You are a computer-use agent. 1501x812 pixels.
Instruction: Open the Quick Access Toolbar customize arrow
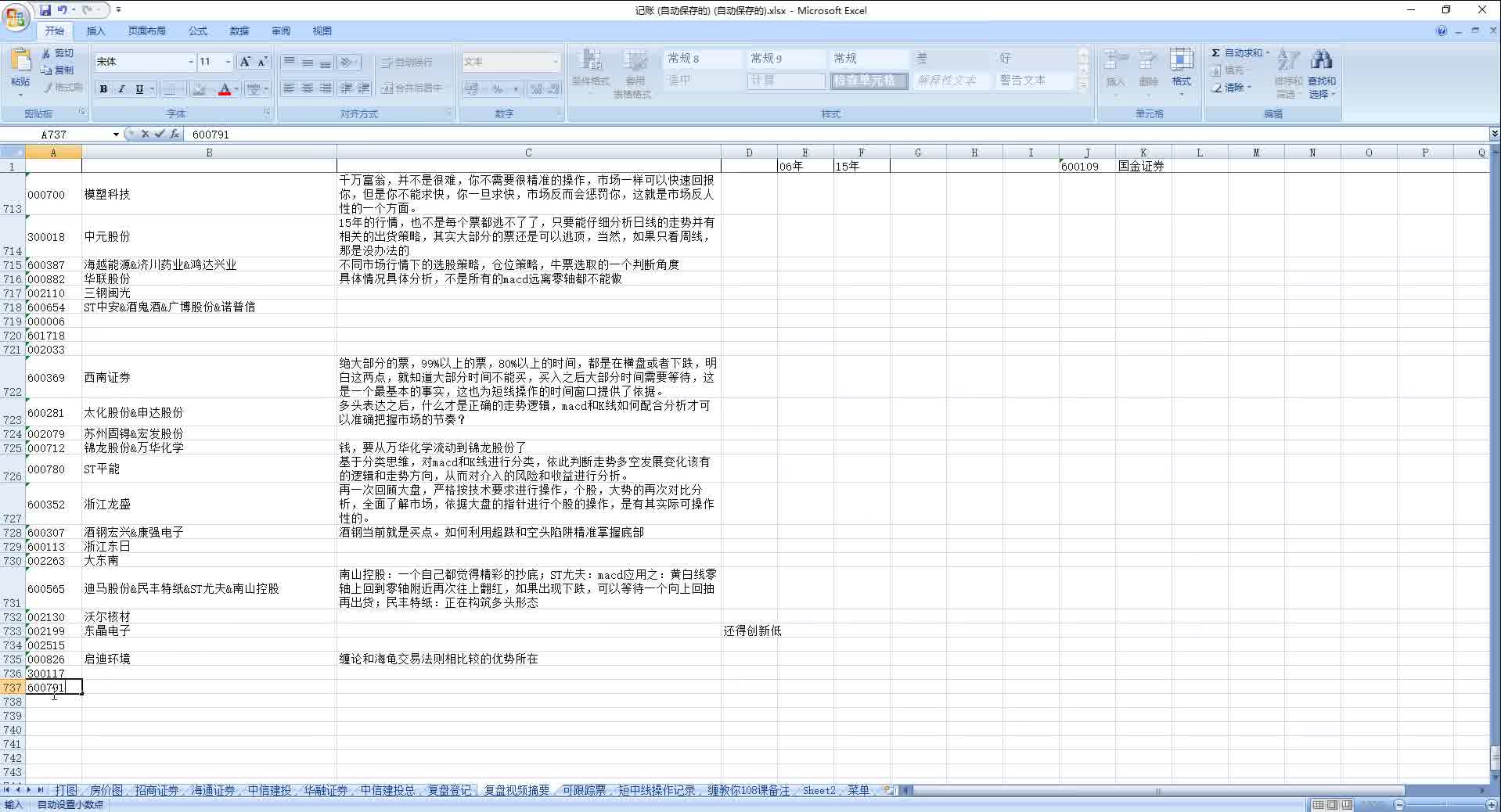[x=118, y=10]
